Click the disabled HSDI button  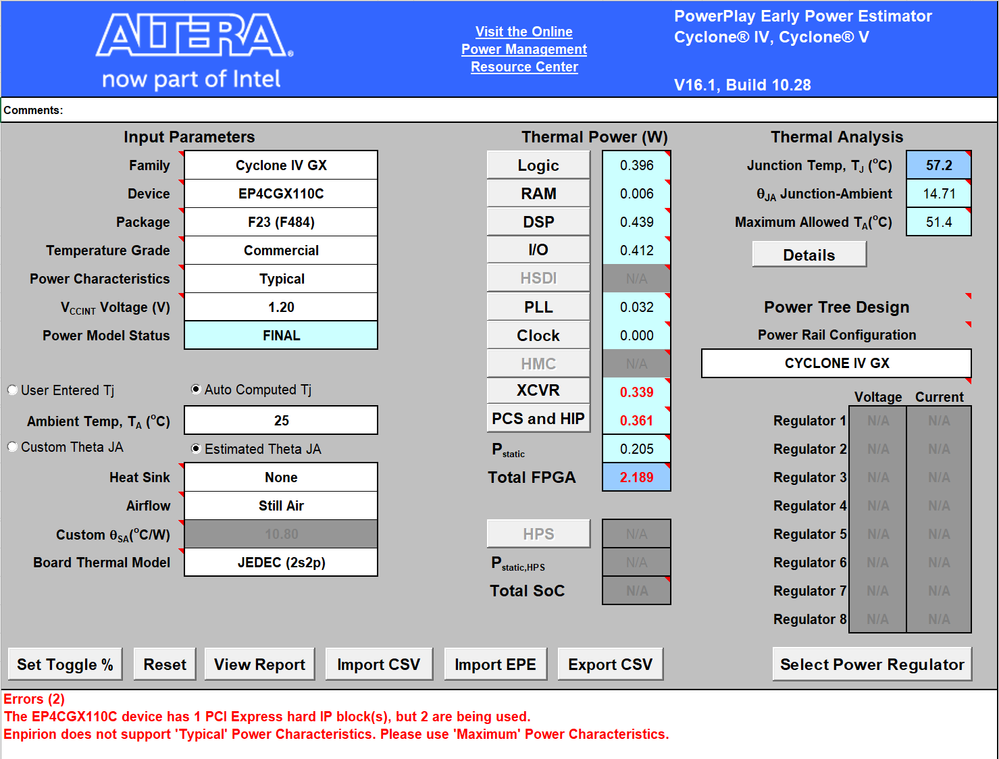[538, 278]
